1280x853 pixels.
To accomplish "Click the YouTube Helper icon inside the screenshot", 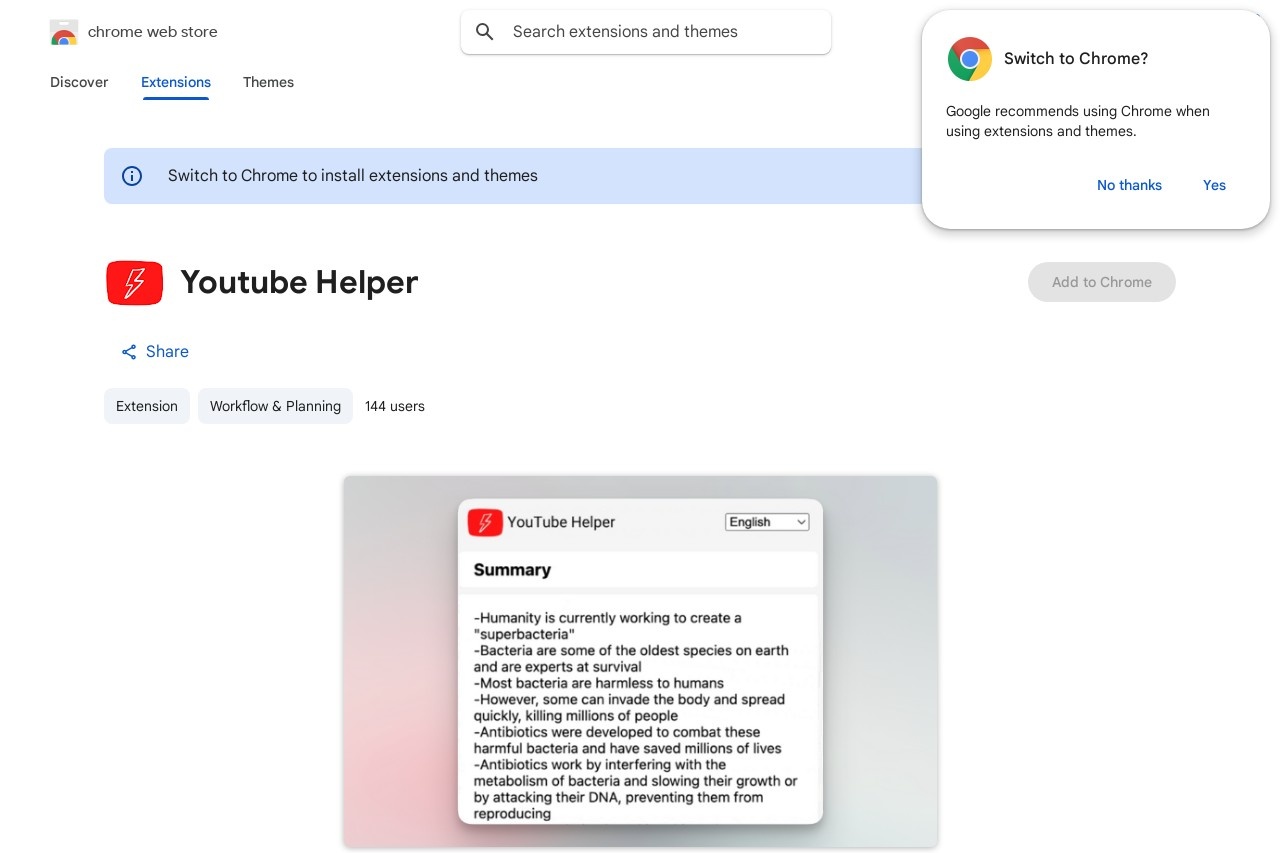I will [485, 522].
